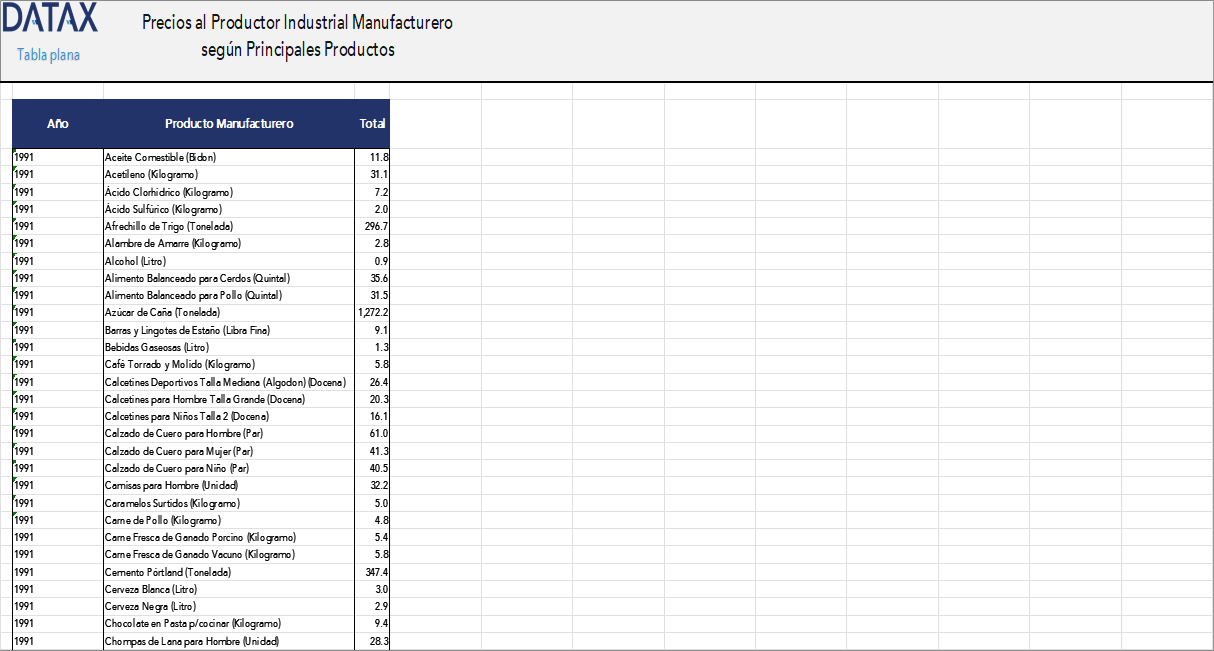Click the 9.1 total for Barras y Lingotes

[372, 330]
